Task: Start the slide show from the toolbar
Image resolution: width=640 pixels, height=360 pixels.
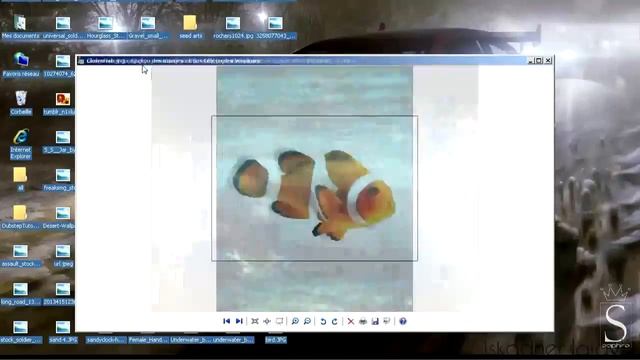Action: [x=280, y=321]
